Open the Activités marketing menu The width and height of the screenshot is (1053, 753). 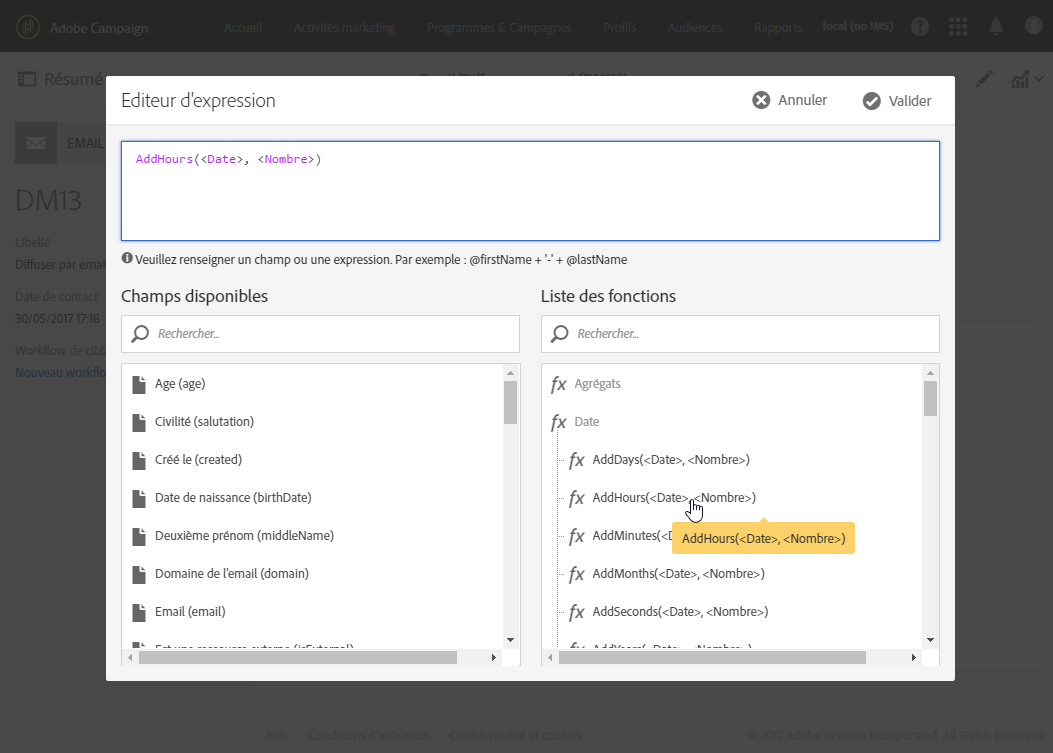(x=344, y=27)
